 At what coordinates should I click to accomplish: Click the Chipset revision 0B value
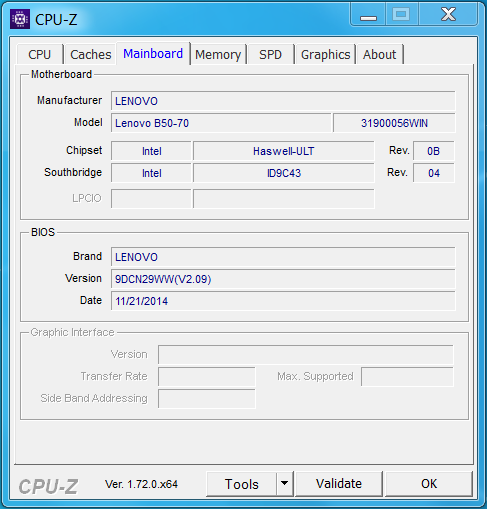coord(434,151)
